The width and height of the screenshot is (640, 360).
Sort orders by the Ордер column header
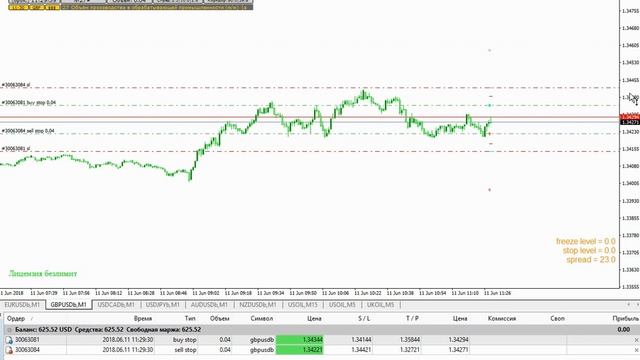coord(16,318)
